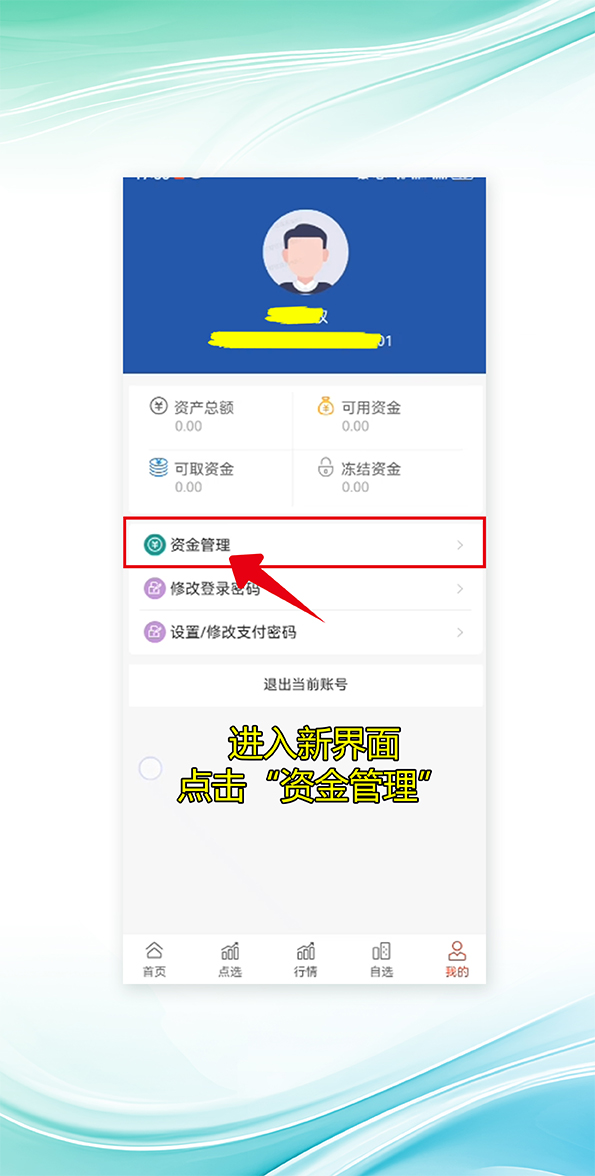Open the 首页 home tab
The image size is (595, 1176).
[154, 960]
